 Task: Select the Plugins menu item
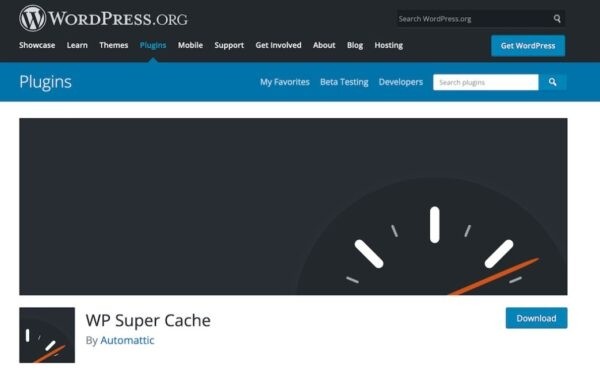[153, 45]
